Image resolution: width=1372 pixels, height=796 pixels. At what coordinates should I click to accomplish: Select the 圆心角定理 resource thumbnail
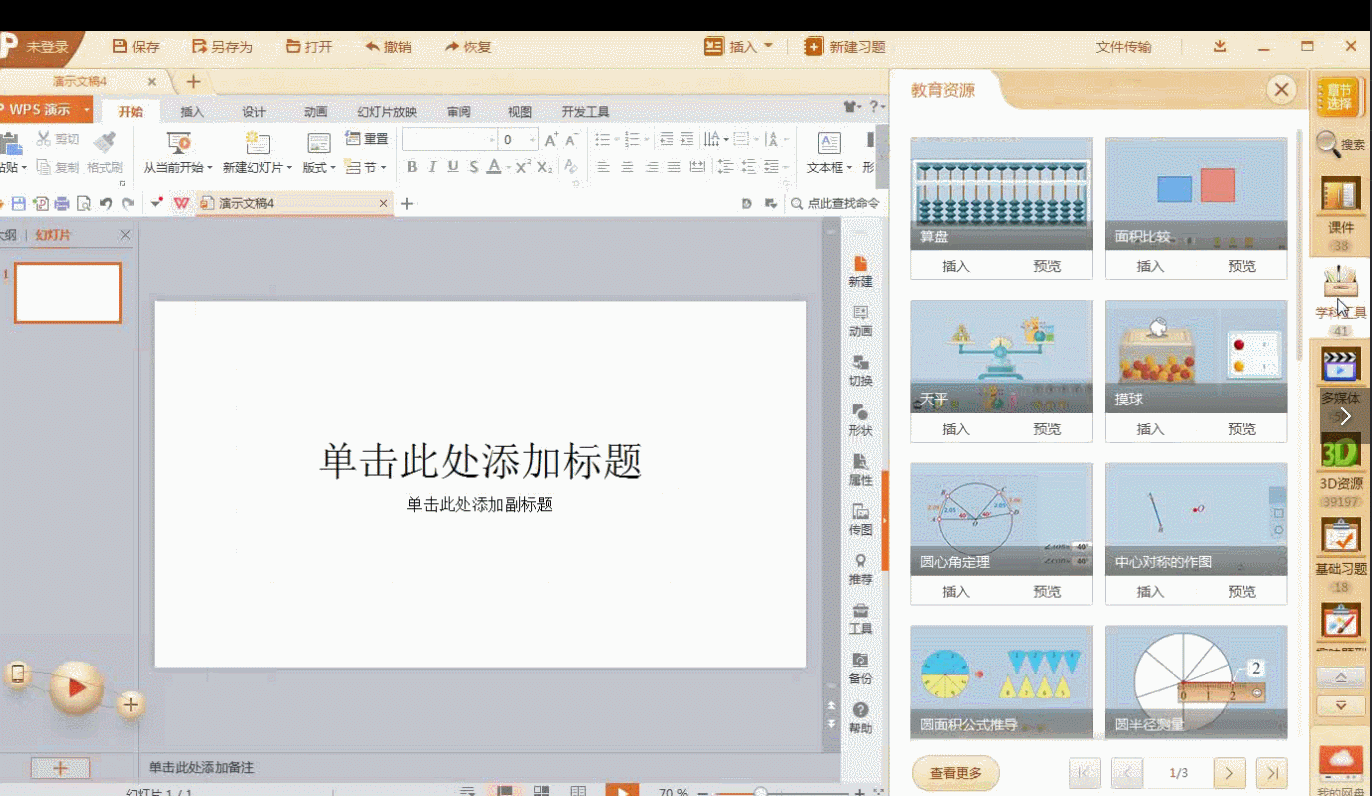coord(1001,519)
